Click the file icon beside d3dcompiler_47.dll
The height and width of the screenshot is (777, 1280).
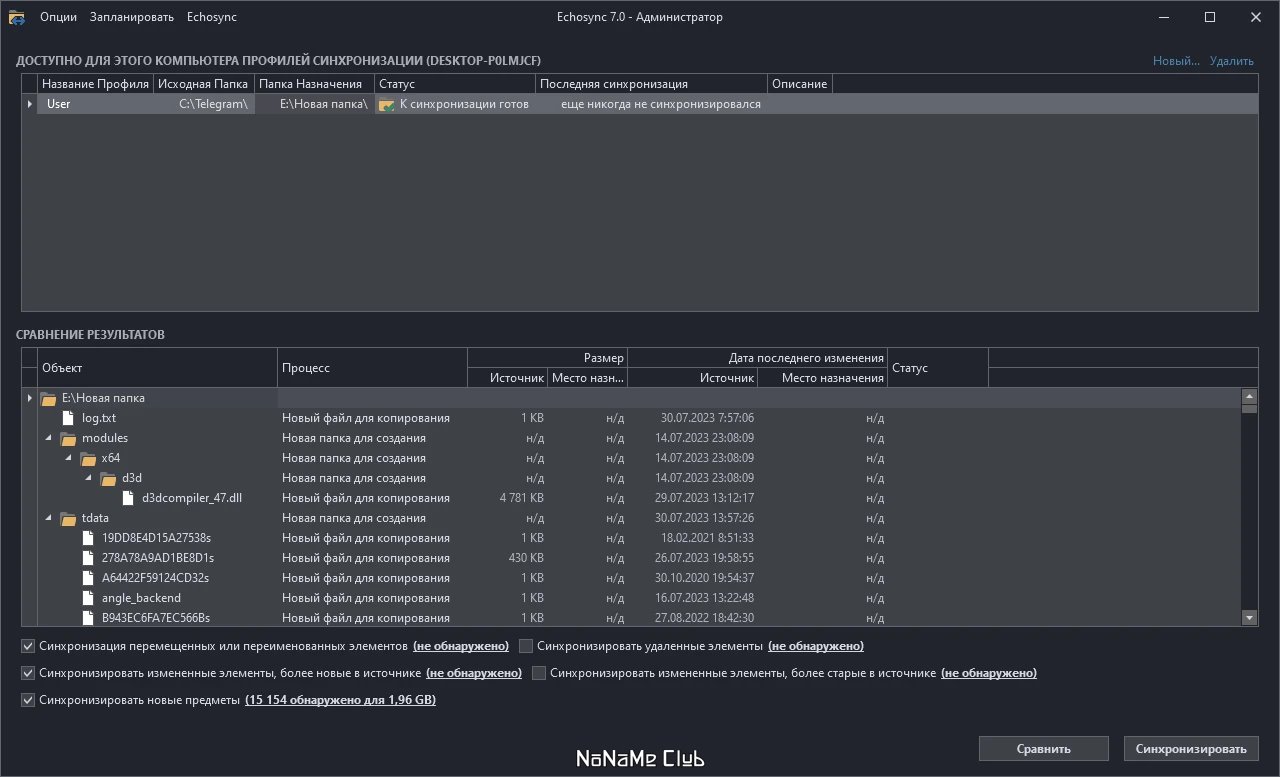(x=128, y=498)
